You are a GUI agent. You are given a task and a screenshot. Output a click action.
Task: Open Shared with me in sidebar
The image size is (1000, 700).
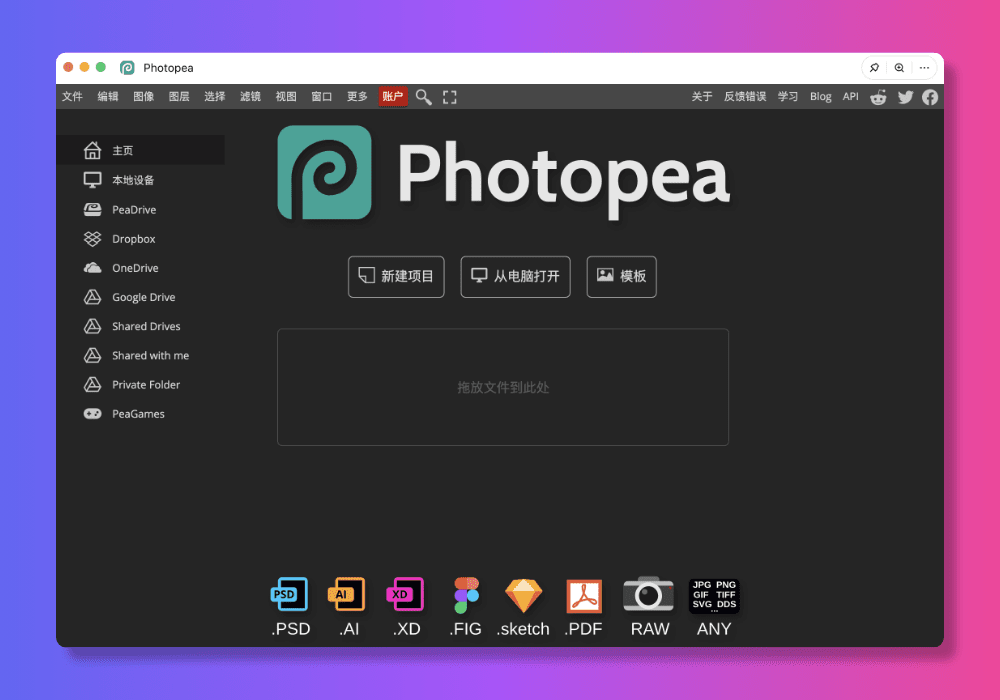tap(140, 356)
